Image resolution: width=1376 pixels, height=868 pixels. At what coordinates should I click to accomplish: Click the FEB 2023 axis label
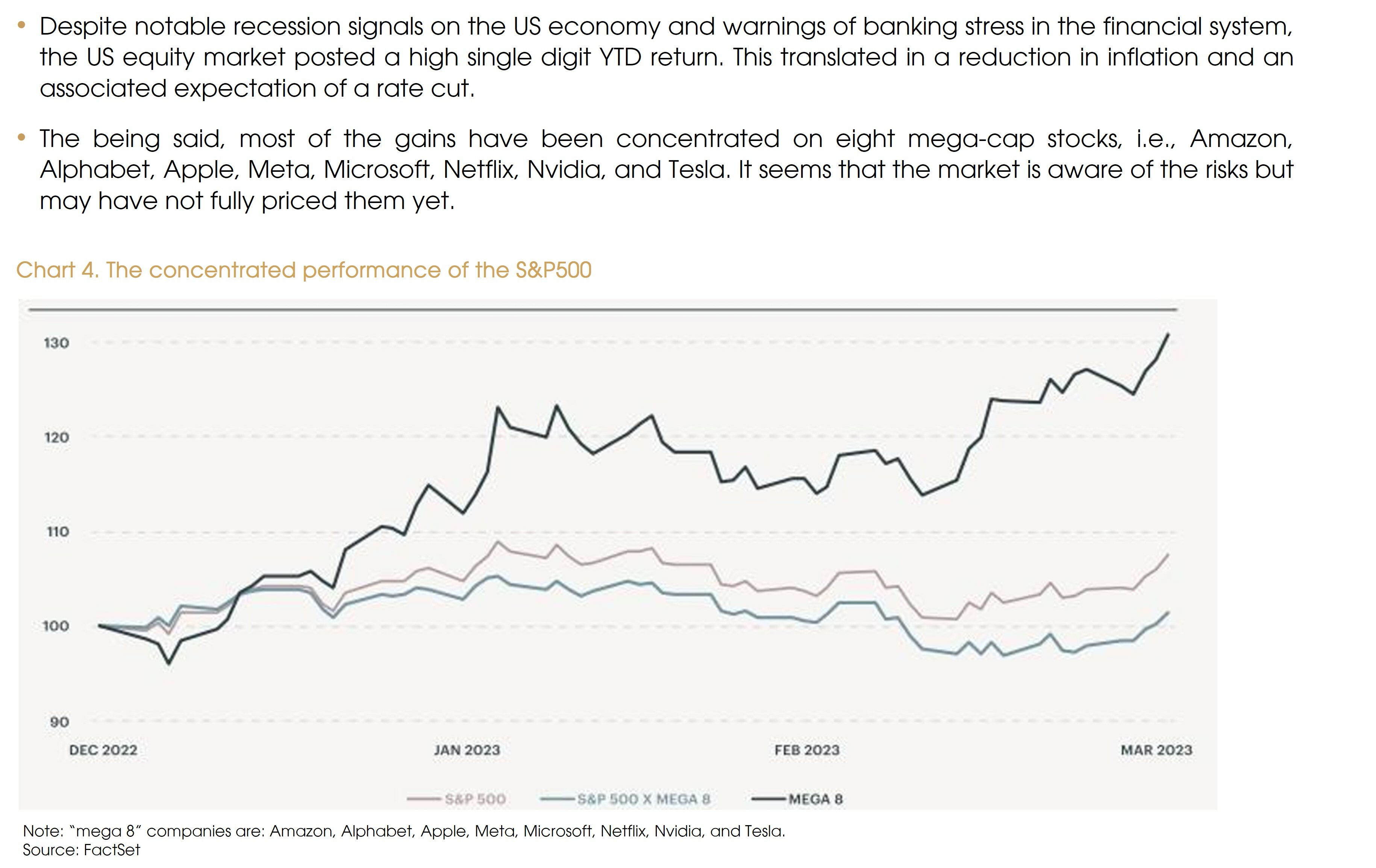click(x=807, y=750)
